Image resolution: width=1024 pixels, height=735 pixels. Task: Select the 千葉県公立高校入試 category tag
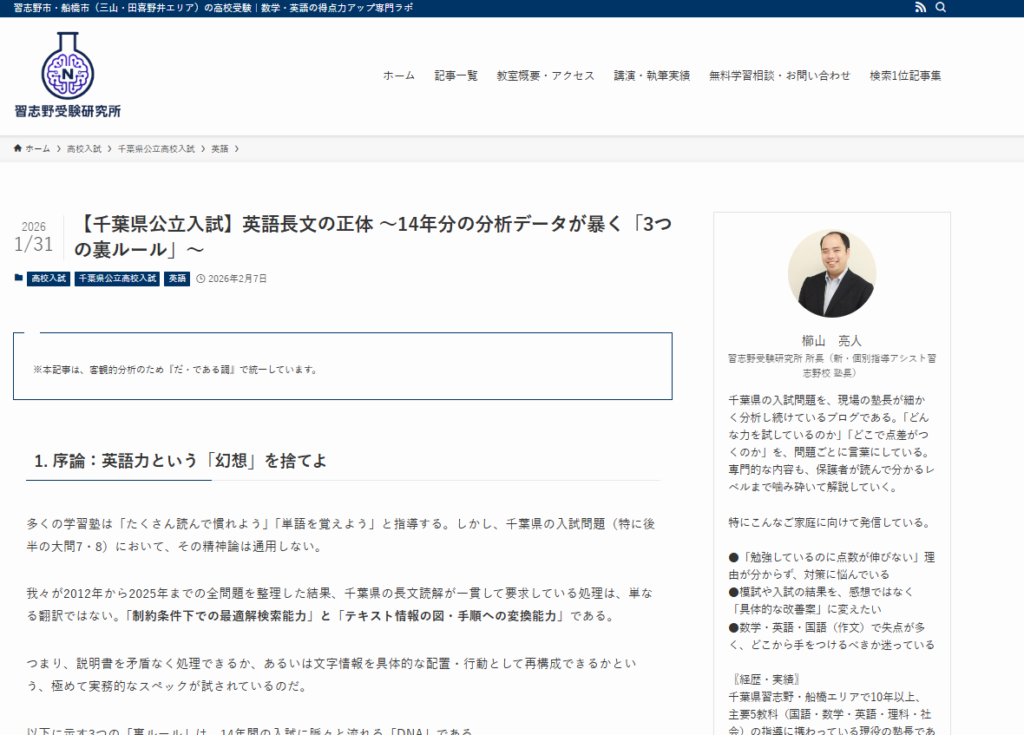[117, 279]
